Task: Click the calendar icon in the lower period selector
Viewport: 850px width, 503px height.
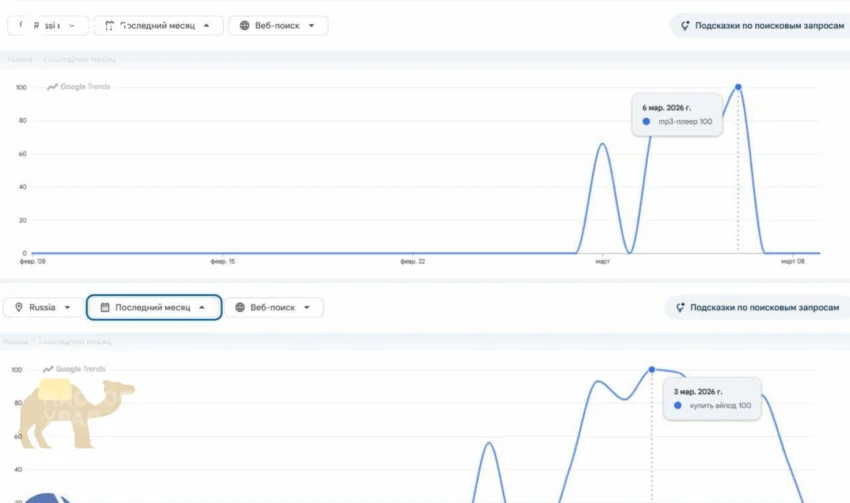Action: [105, 307]
